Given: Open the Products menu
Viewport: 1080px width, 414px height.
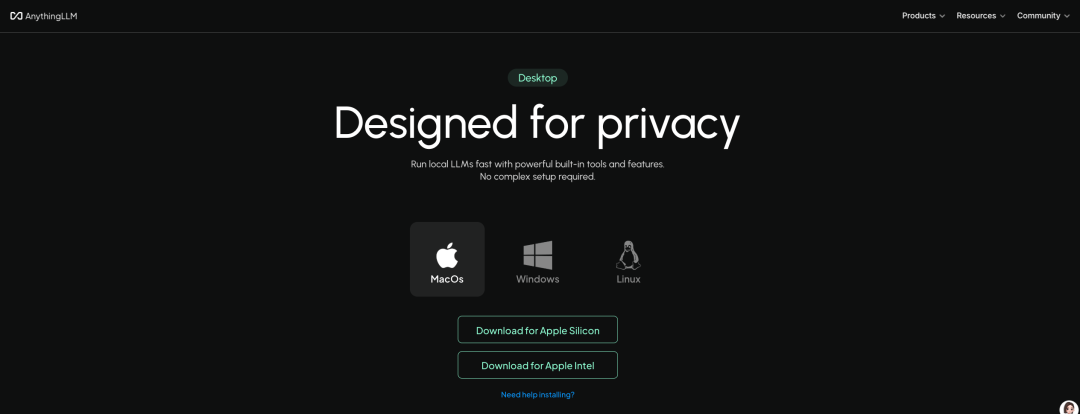Looking at the screenshot, I should [923, 16].
